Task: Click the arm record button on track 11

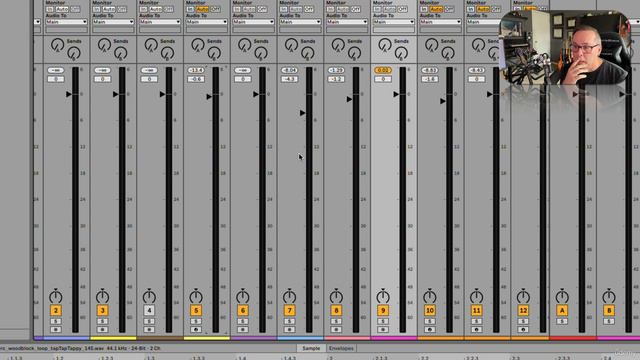Action: click(476, 329)
